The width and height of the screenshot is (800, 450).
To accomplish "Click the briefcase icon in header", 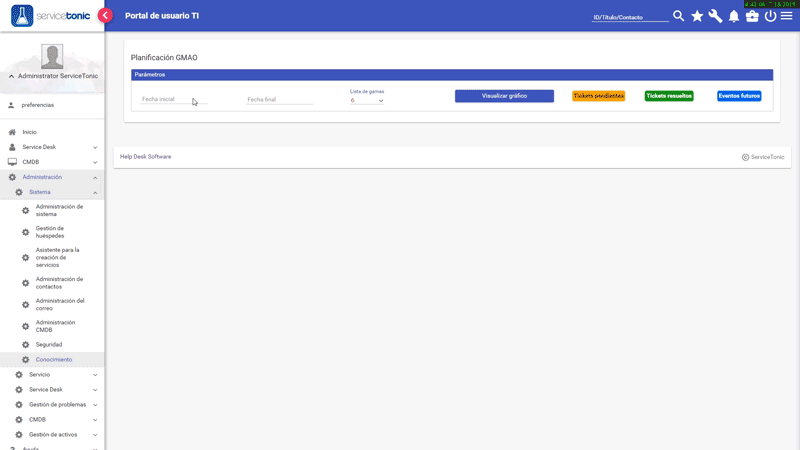I will tap(752, 16).
